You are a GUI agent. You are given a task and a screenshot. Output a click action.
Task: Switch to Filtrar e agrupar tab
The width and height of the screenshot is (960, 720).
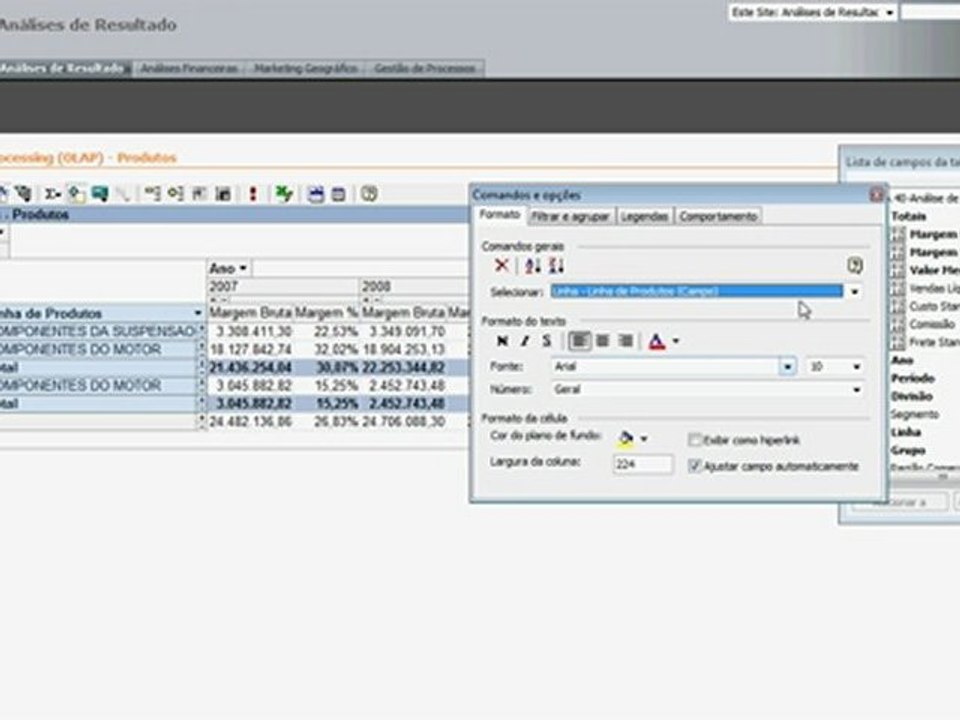[570, 216]
